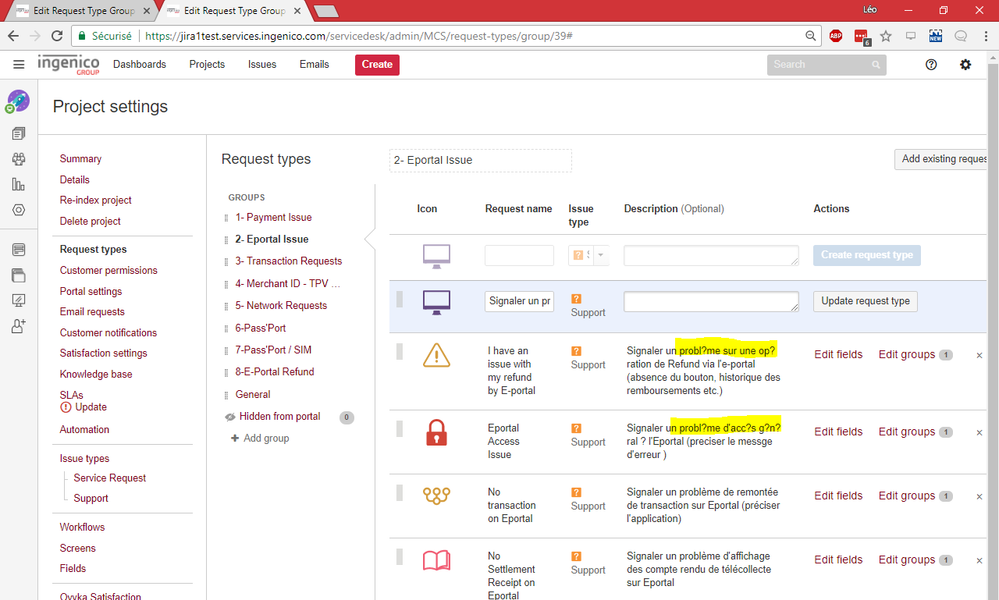The image size is (999, 600).
Task: Remove the No Settlement Receipt request type
Action: click(x=979, y=561)
